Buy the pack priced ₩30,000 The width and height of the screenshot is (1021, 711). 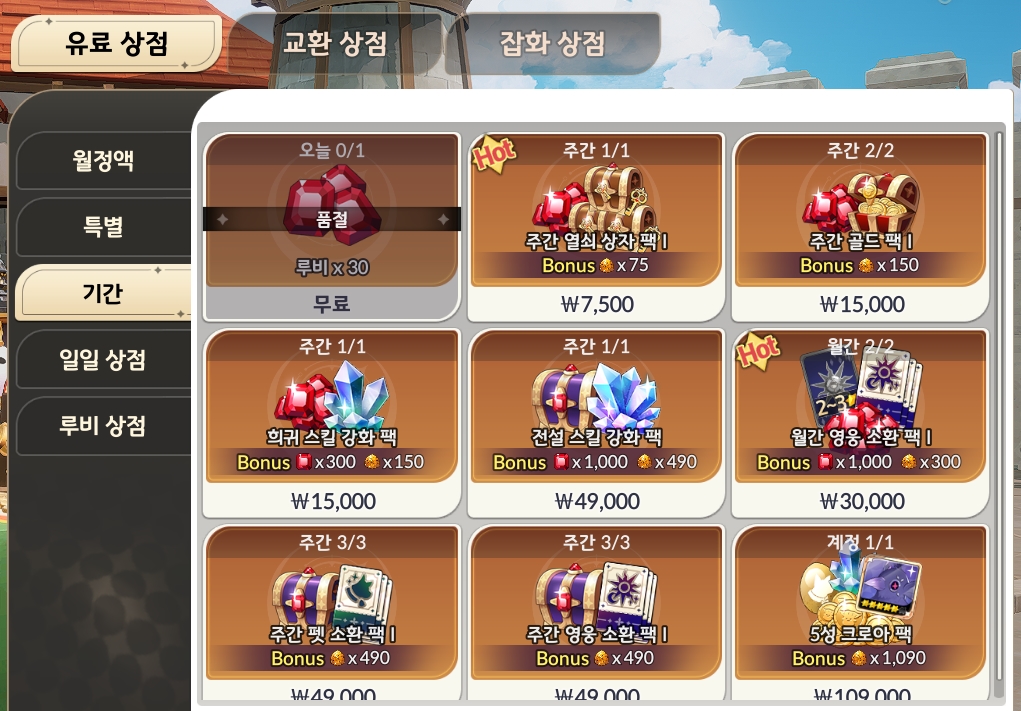point(861,501)
